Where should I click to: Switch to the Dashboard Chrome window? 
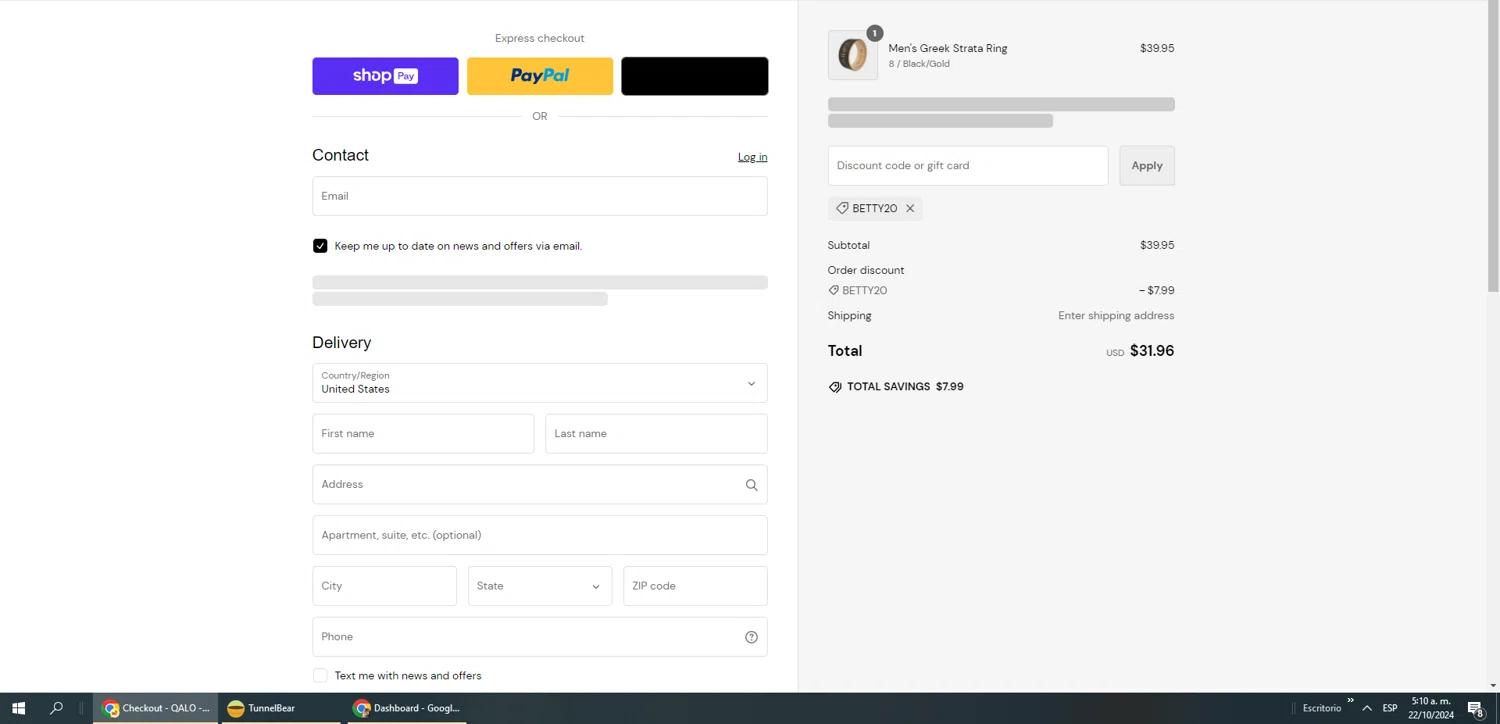pos(407,708)
